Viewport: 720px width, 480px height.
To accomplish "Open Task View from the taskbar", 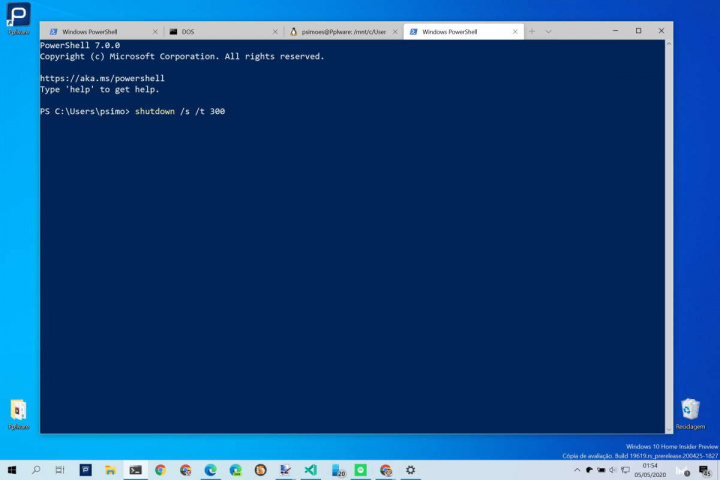I will (x=60, y=470).
